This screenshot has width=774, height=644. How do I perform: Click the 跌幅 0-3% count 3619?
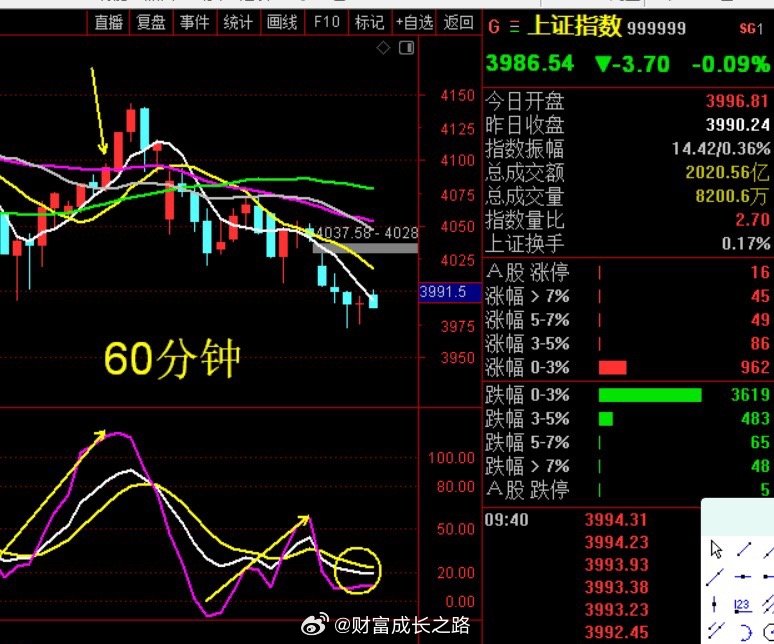750,395
